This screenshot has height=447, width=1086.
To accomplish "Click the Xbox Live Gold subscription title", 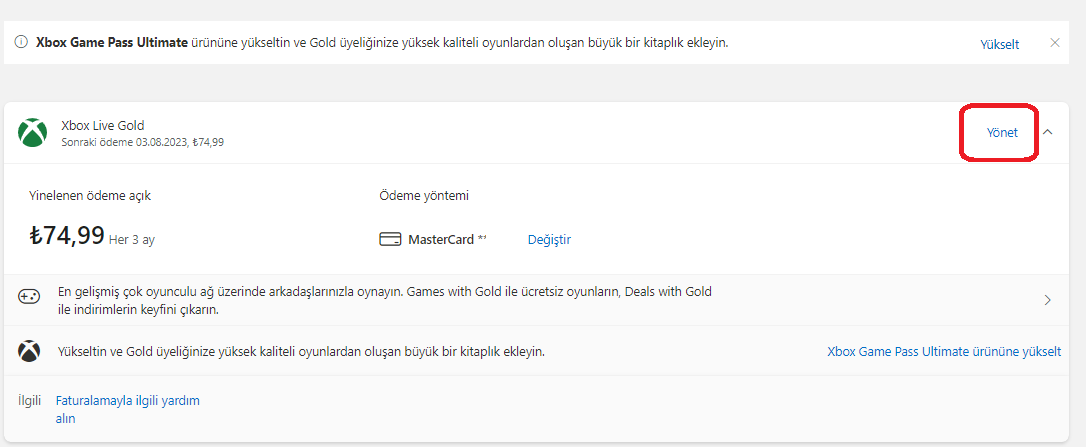I will tap(103, 125).
